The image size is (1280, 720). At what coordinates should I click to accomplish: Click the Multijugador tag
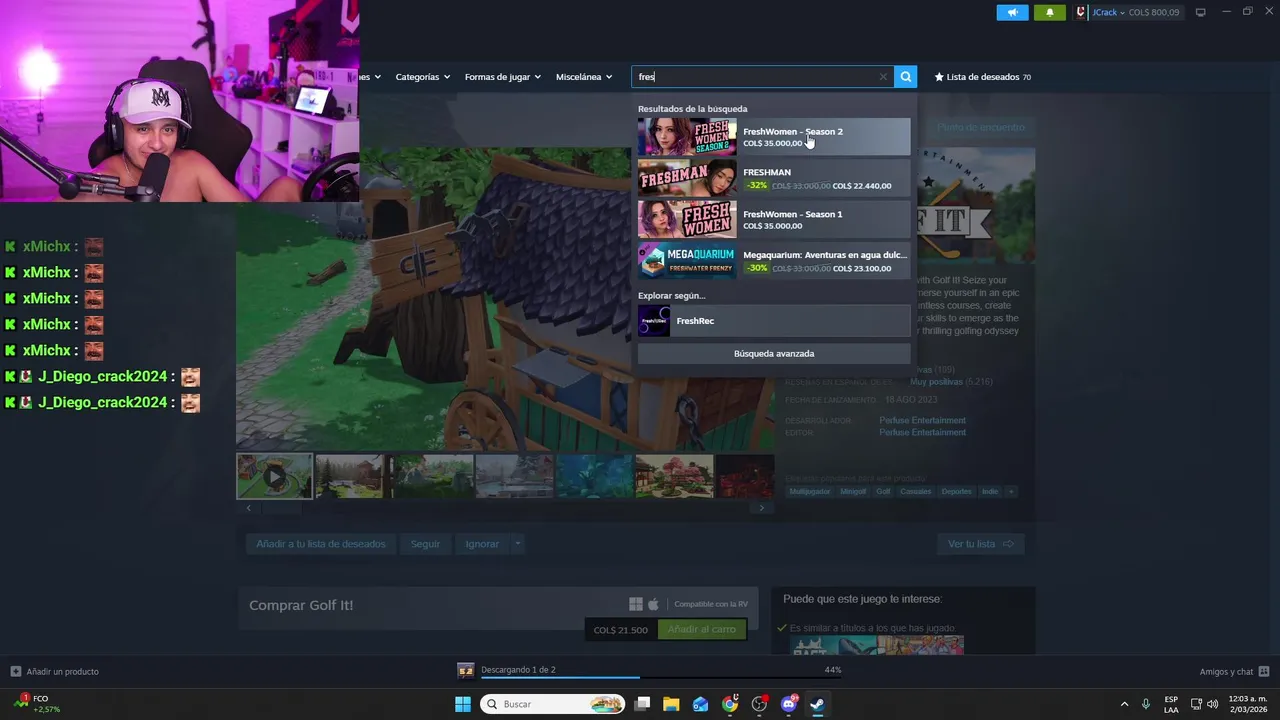coord(810,491)
